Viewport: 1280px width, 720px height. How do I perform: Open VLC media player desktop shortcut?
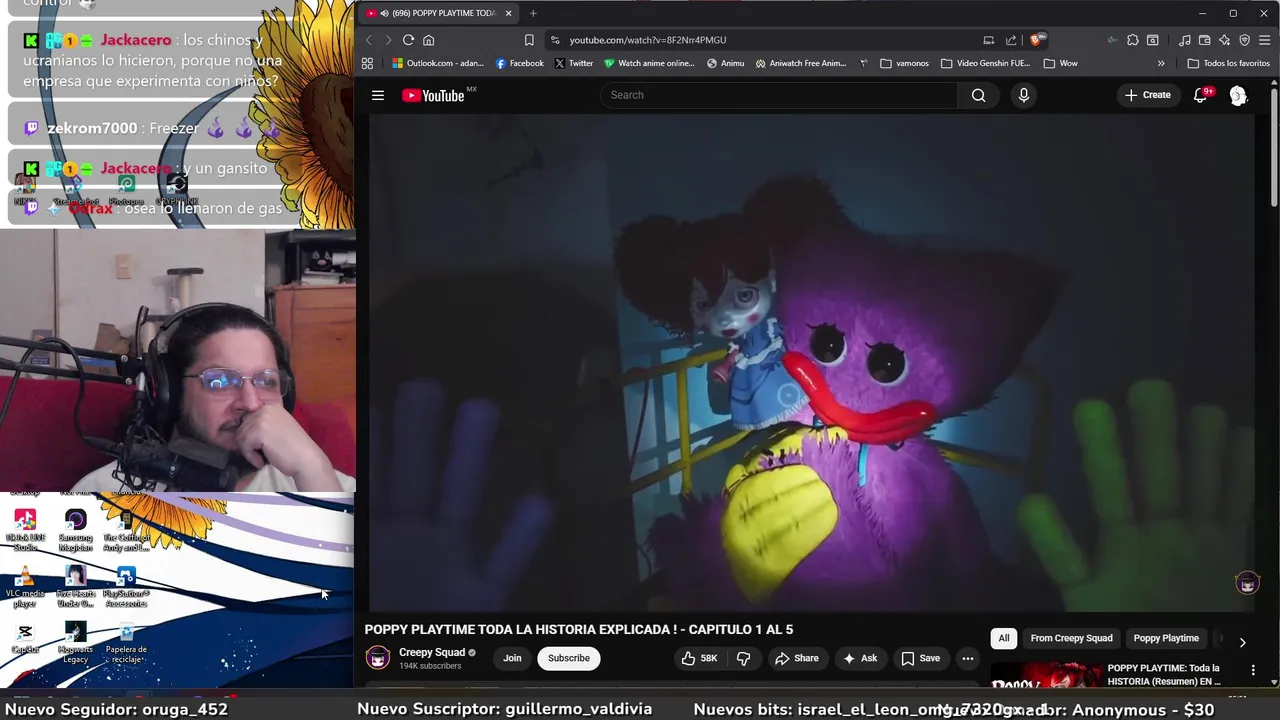point(25,586)
